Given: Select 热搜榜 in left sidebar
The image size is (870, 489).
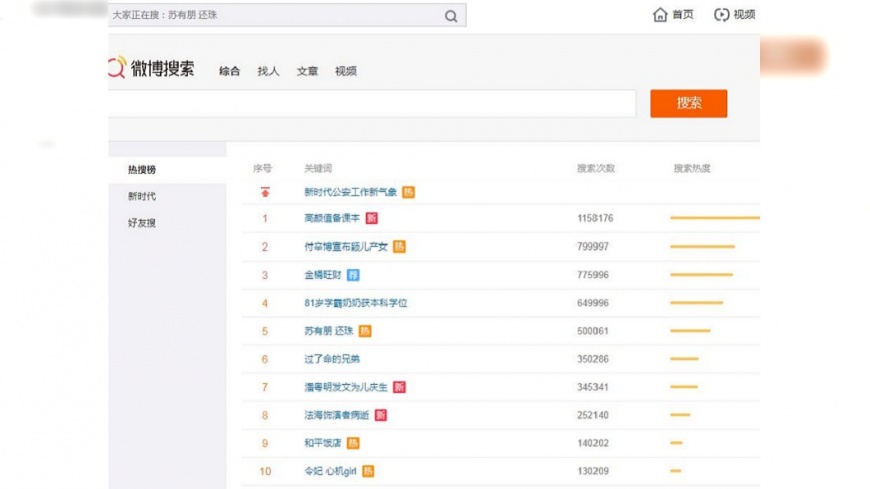Looking at the screenshot, I should (x=142, y=170).
